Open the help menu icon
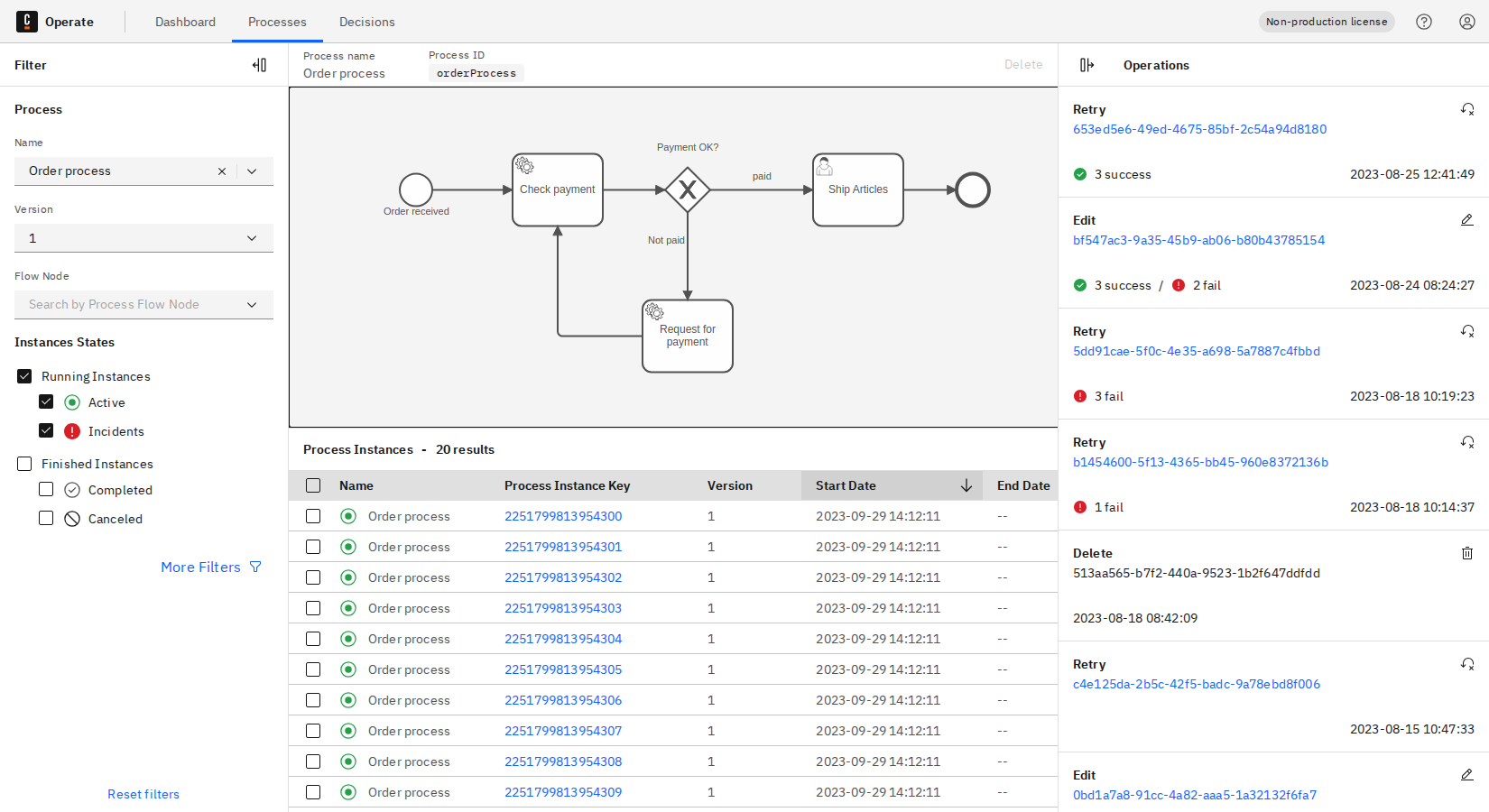Screen dimensions: 1489x812 1424,22
